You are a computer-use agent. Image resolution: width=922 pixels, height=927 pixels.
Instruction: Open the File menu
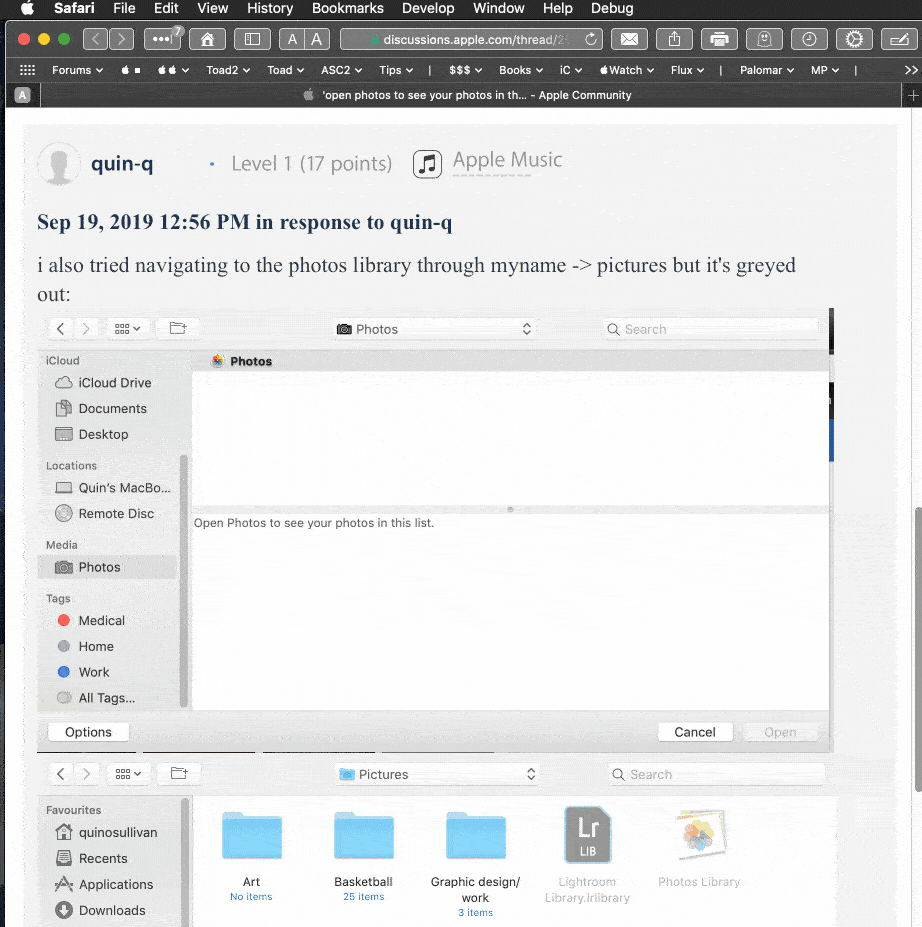click(124, 8)
